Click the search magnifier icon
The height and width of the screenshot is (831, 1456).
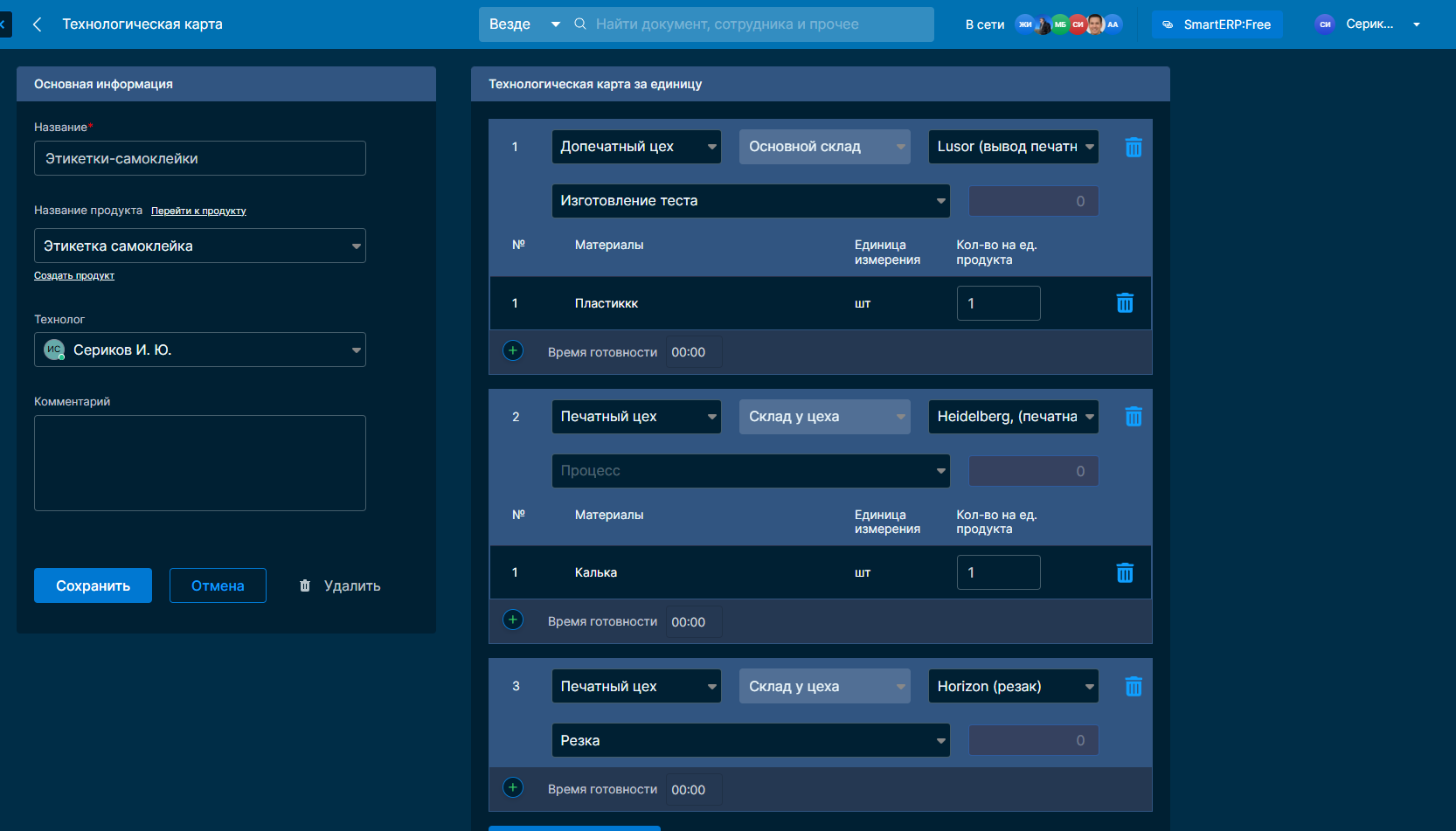(580, 24)
